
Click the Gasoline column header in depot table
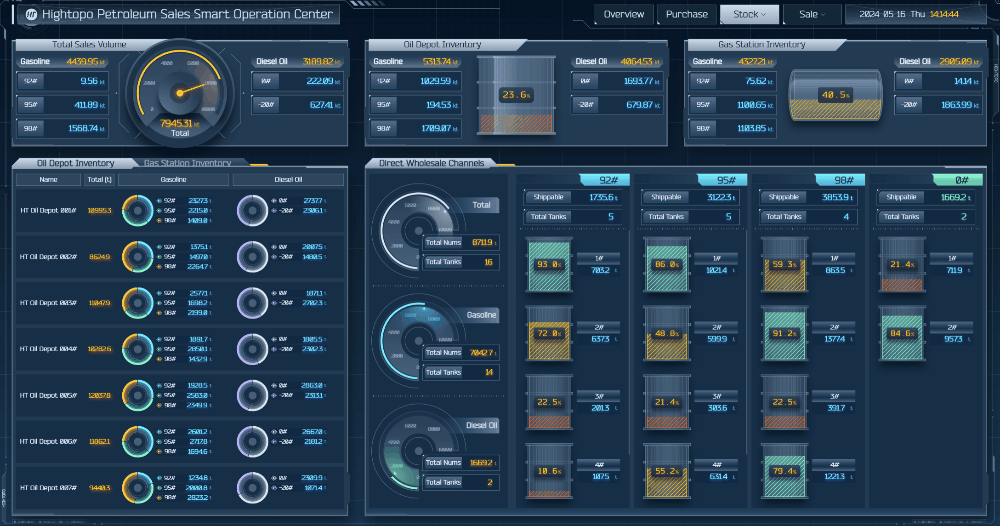click(173, 180)
